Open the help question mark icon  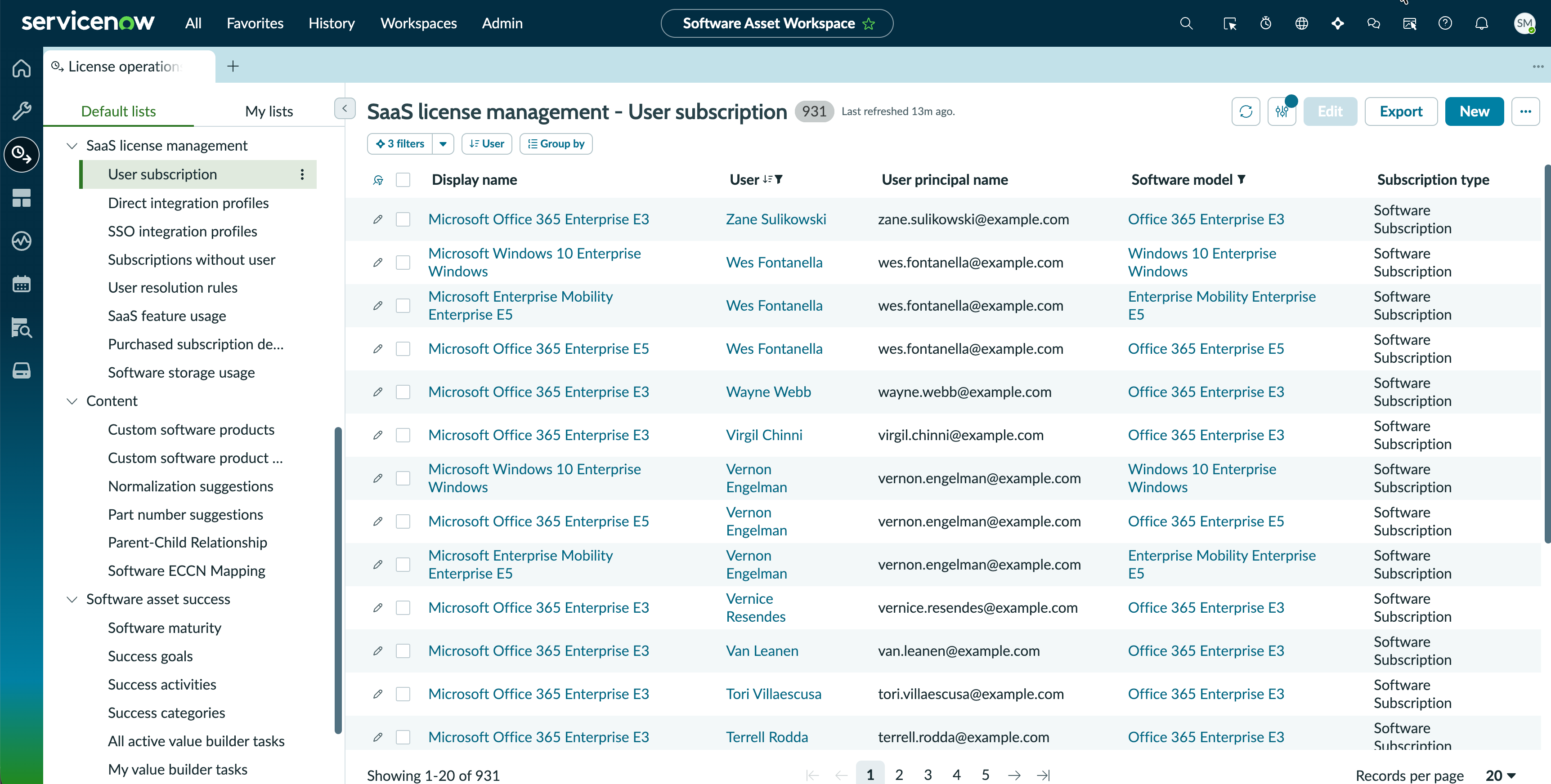(1445, 23)
